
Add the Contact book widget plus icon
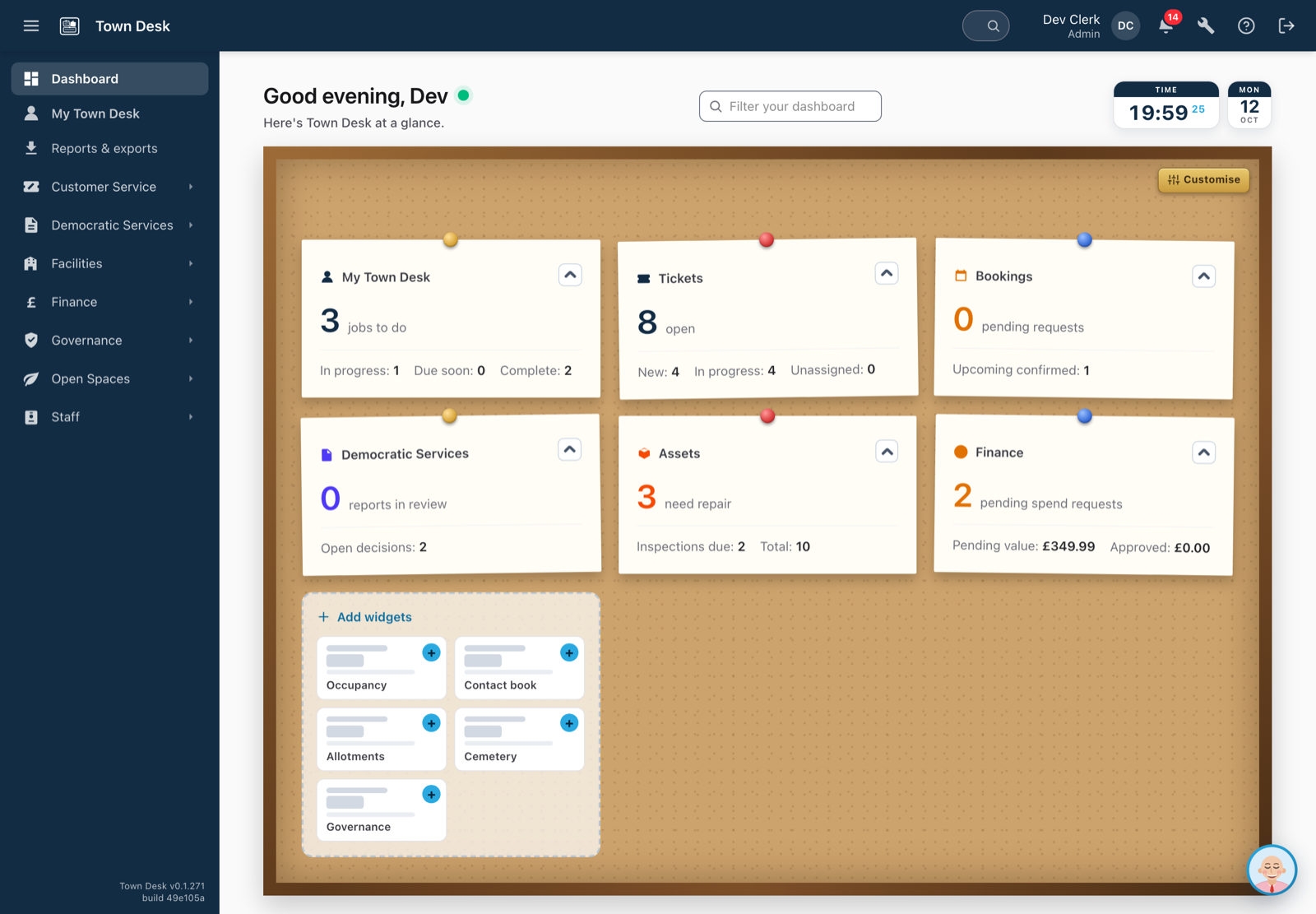coord(569,652)
